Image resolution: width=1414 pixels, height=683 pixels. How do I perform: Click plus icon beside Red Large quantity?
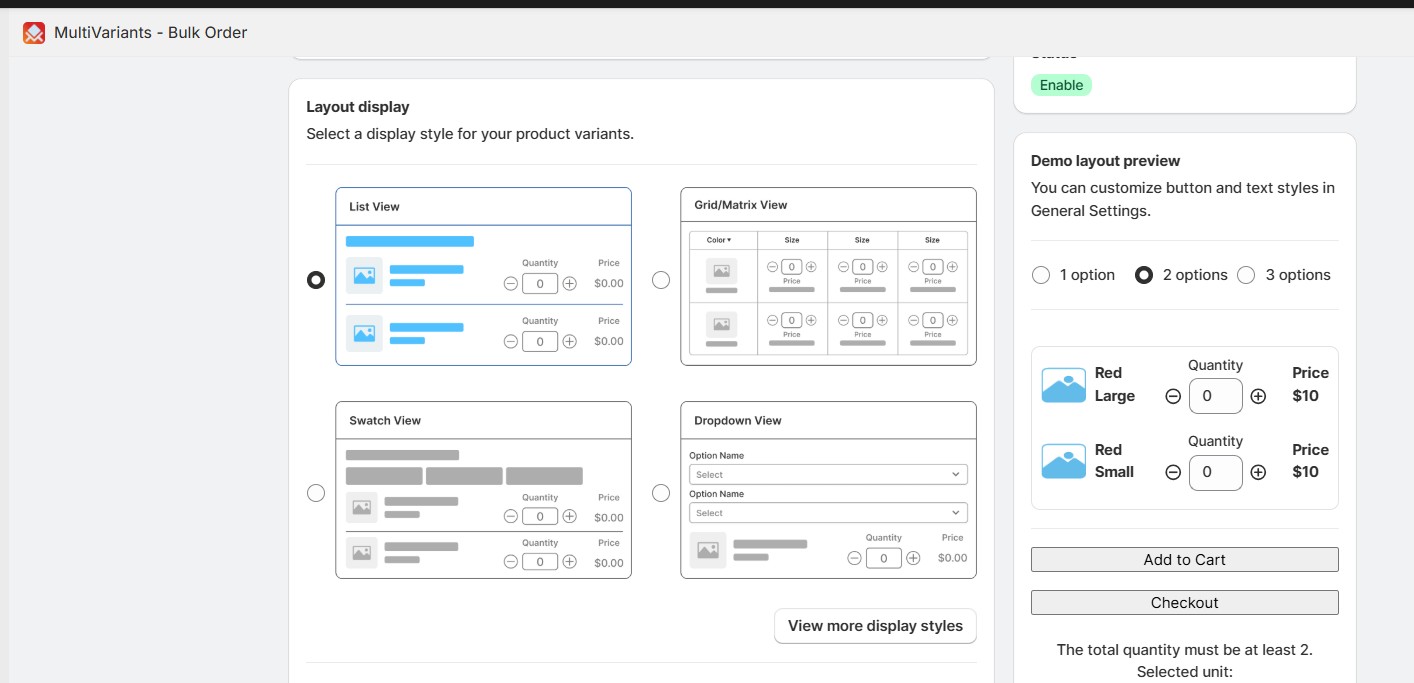pos(1258,396)
